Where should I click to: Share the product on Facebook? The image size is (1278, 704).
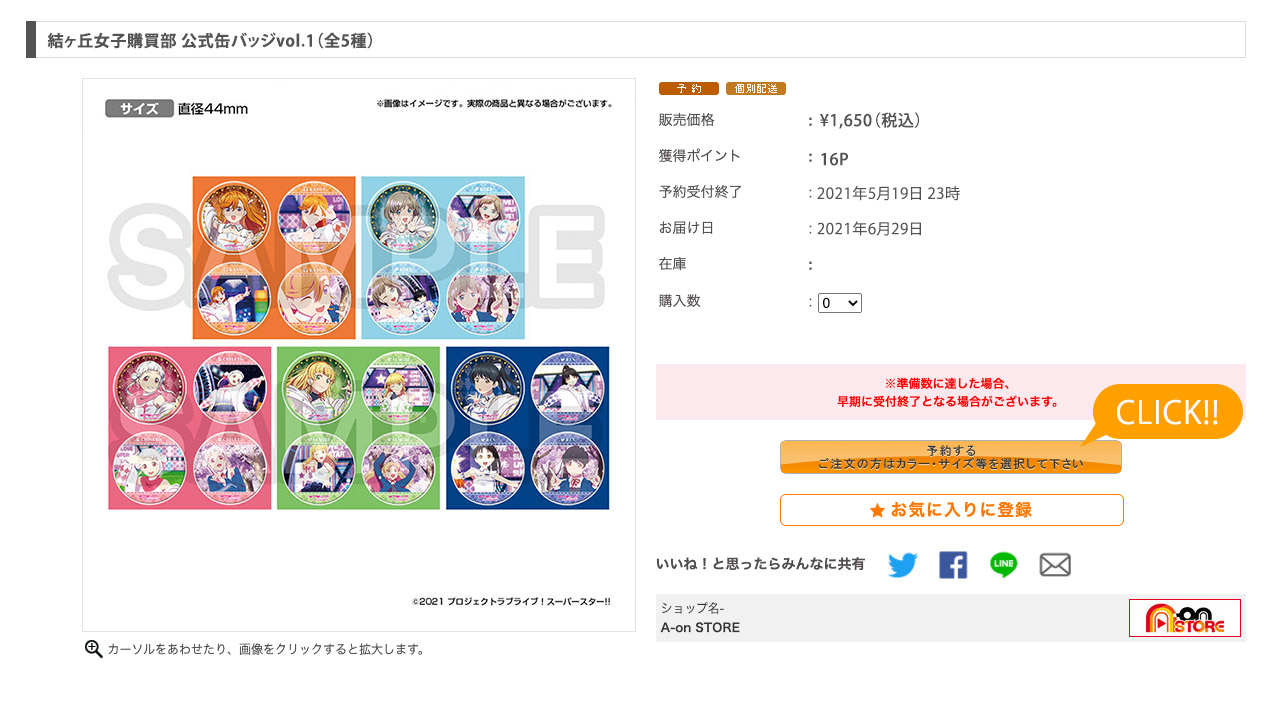[x=953, y=565]
